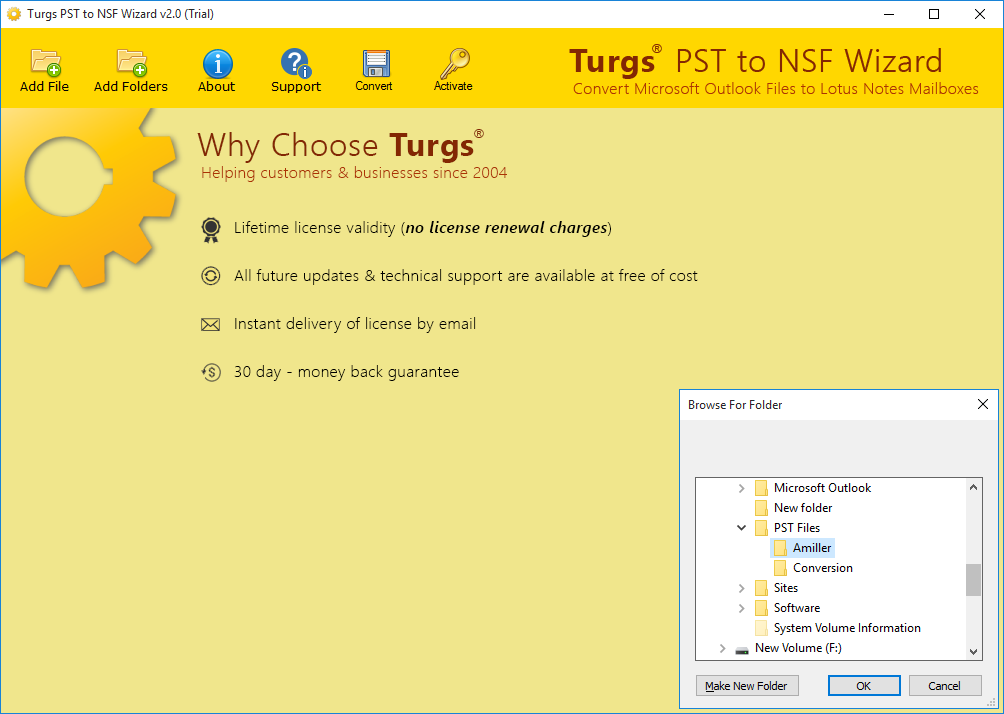Select the New Volume (F:) label

tap(798, 648)
